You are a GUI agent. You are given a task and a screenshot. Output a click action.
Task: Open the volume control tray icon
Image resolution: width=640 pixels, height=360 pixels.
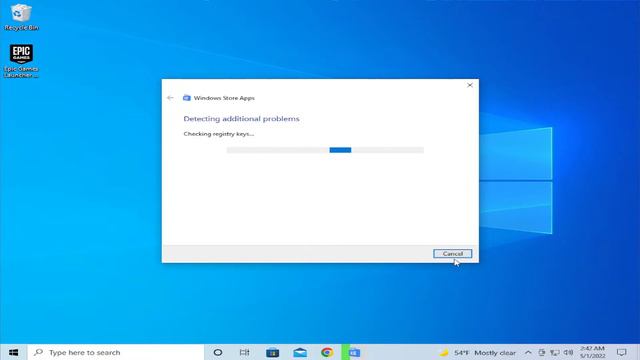coord(568,352)
